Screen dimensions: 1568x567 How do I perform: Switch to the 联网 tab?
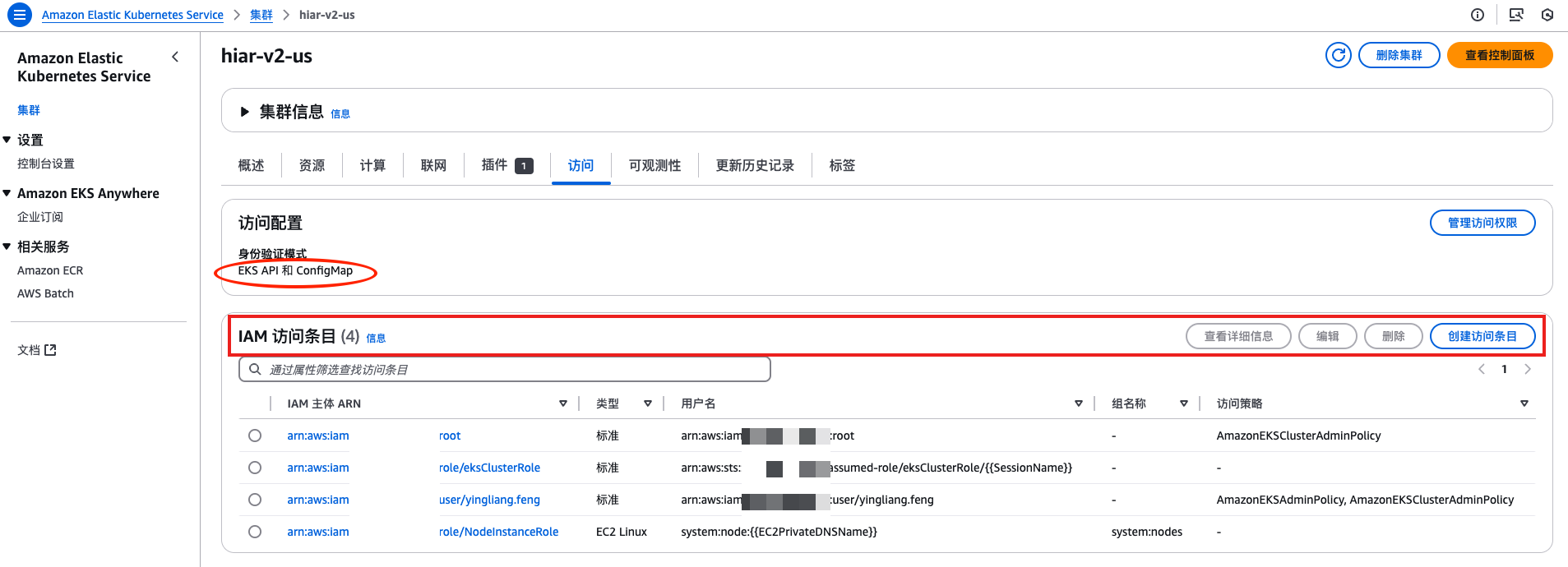[433, 165]
